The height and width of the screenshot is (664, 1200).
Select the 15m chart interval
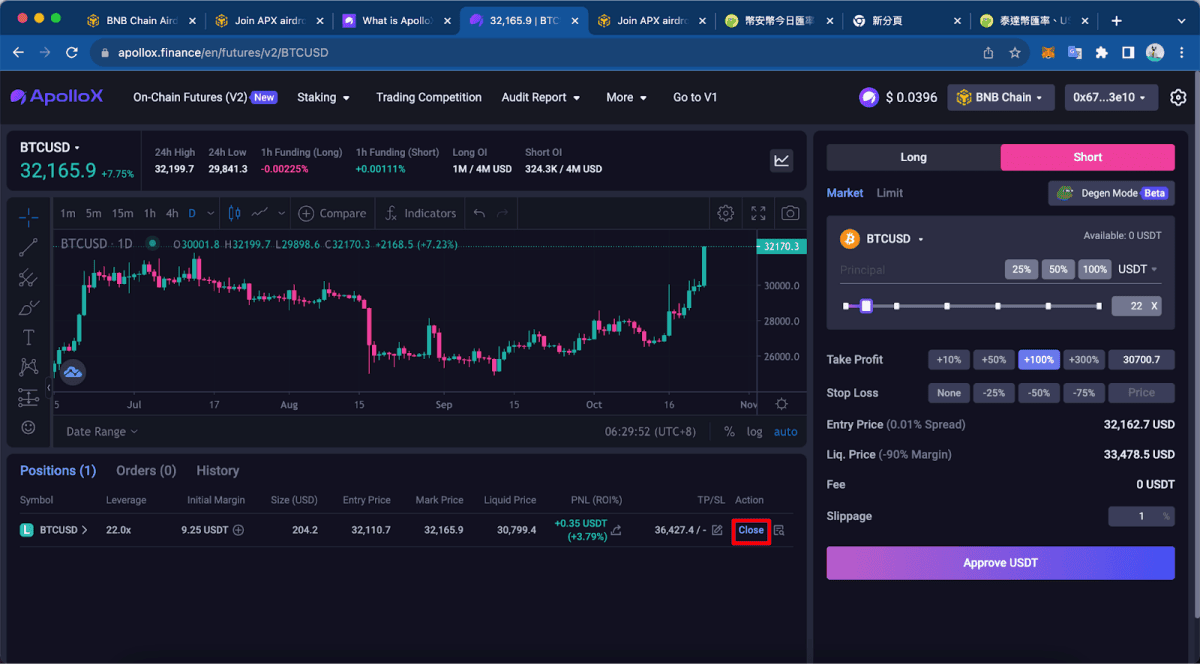123,213
